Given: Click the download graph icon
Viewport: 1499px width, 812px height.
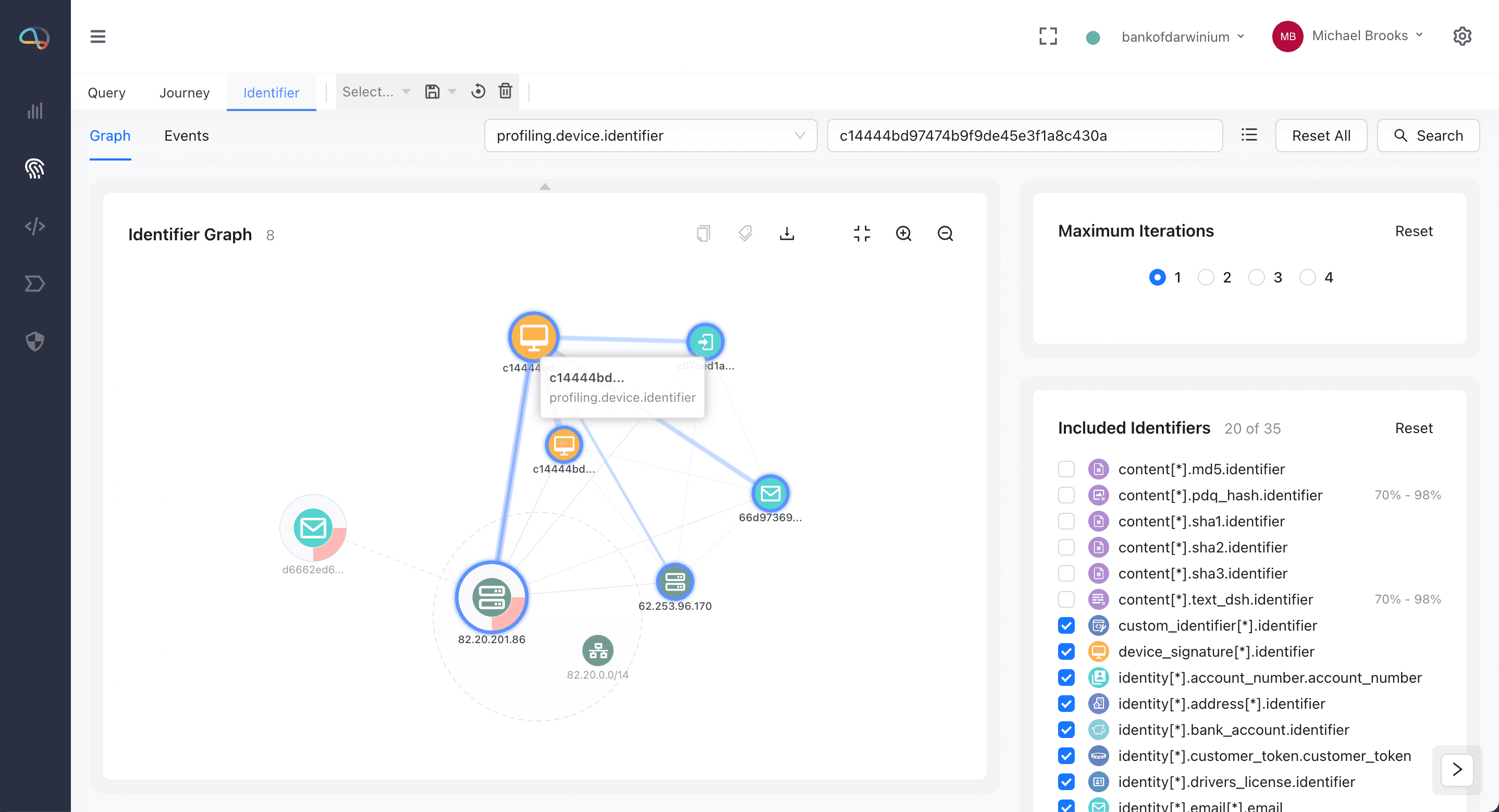Looking at the screenshot, I should (x=787, y=233).
